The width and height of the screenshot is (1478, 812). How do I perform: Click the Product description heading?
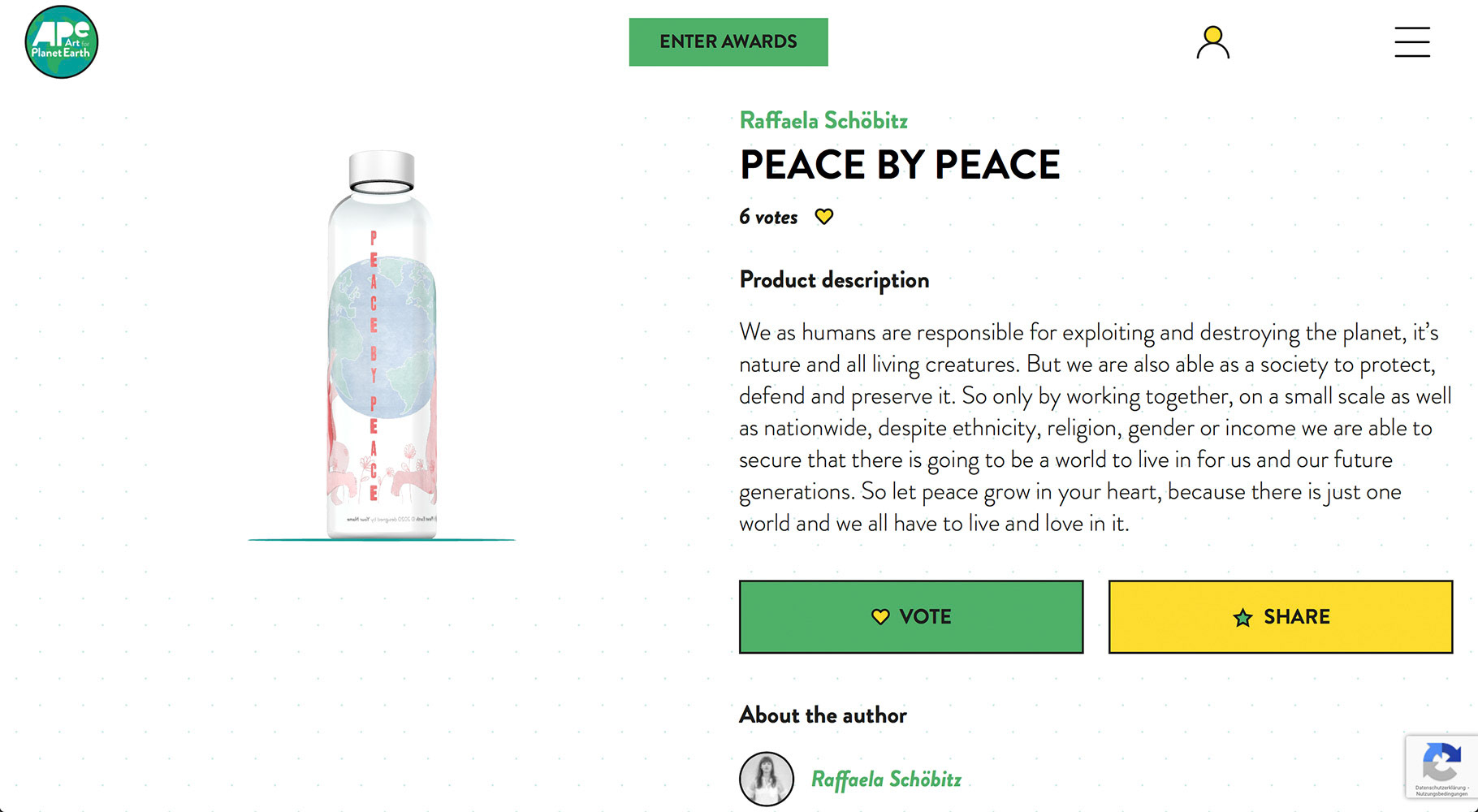coord(834,280)
